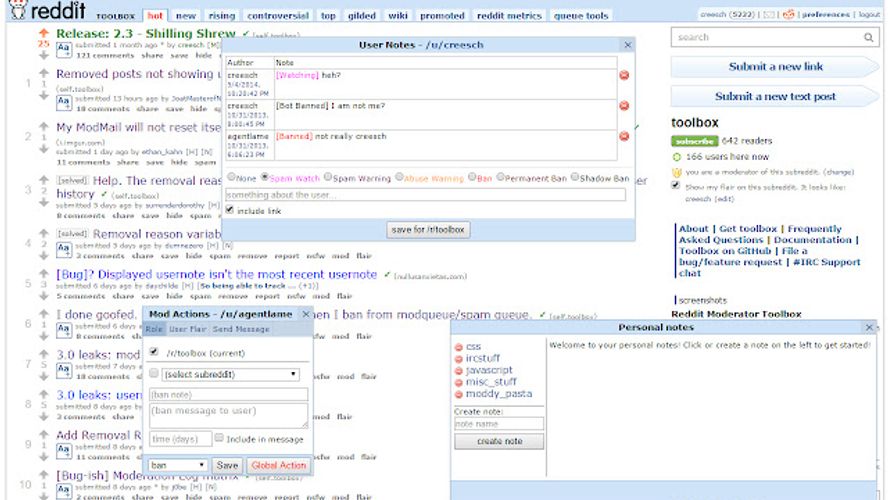Toggle the 'include link' checkbox
The image size is (888, 500).
(229, 210)
